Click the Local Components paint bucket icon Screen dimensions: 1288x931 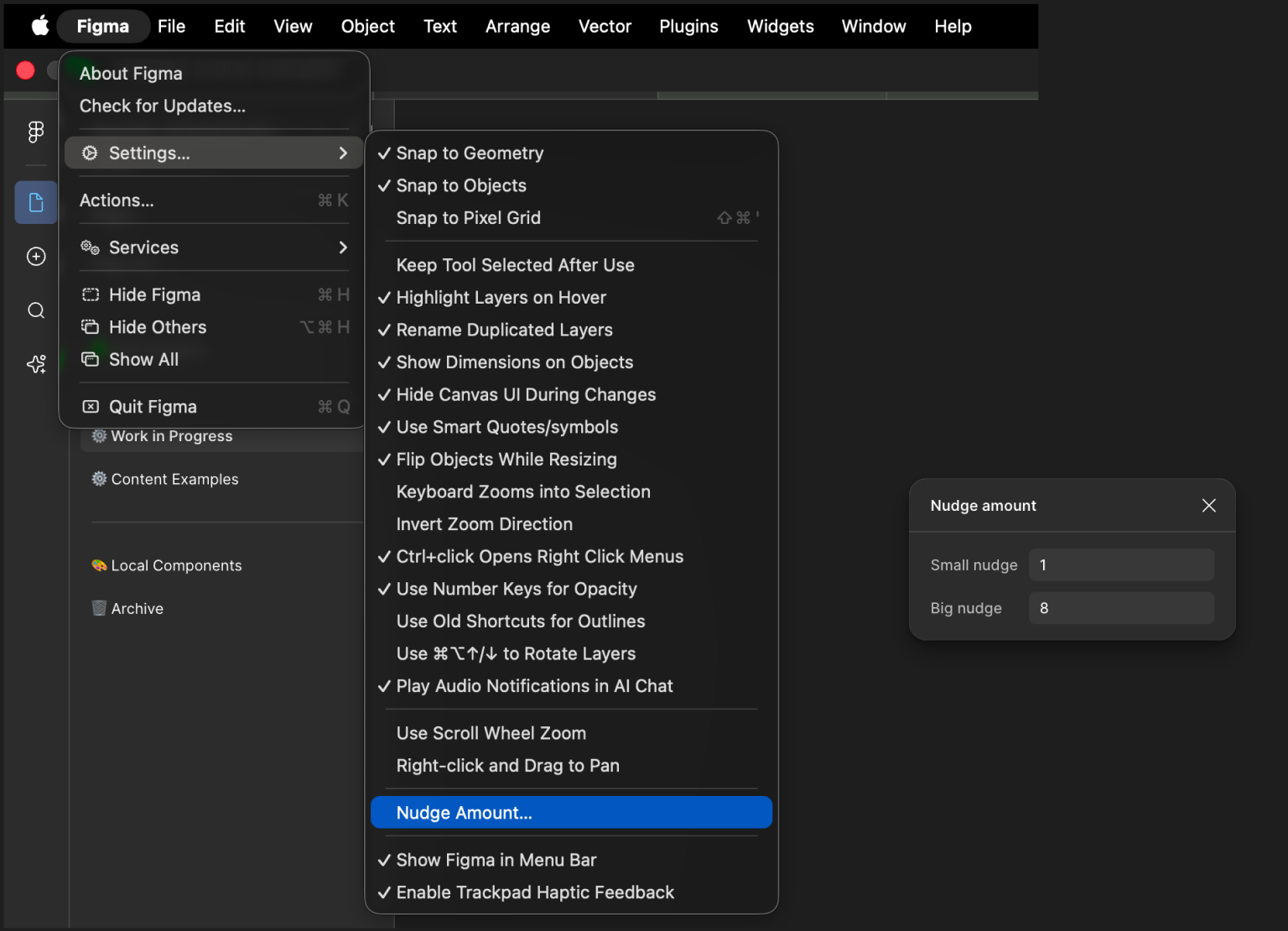click(98, 564)
